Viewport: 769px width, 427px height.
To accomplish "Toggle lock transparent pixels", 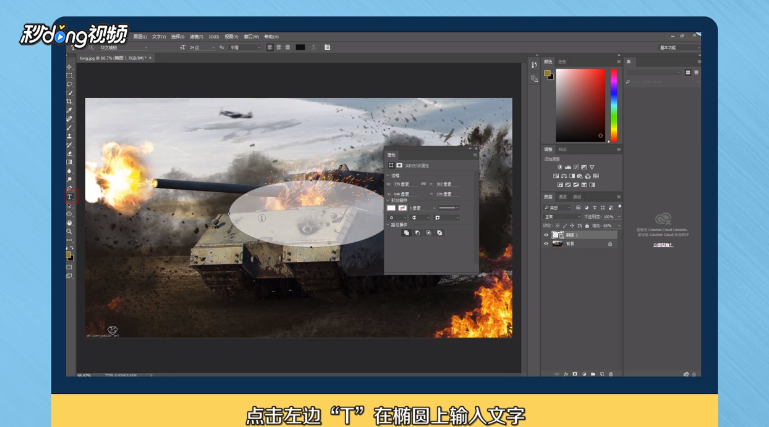I will [x=557, y=226].
